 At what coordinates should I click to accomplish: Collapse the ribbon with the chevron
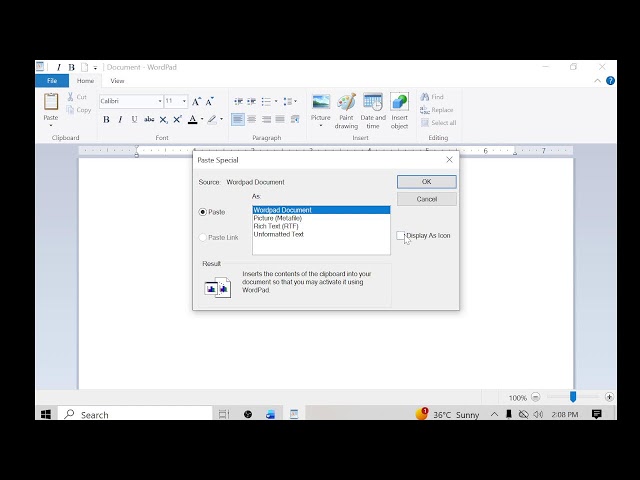tap(598, 81)
